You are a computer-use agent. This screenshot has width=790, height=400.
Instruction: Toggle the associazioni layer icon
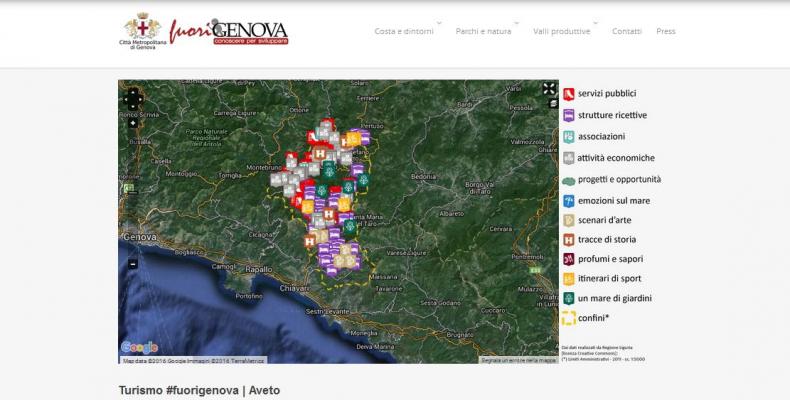(568, 136)
